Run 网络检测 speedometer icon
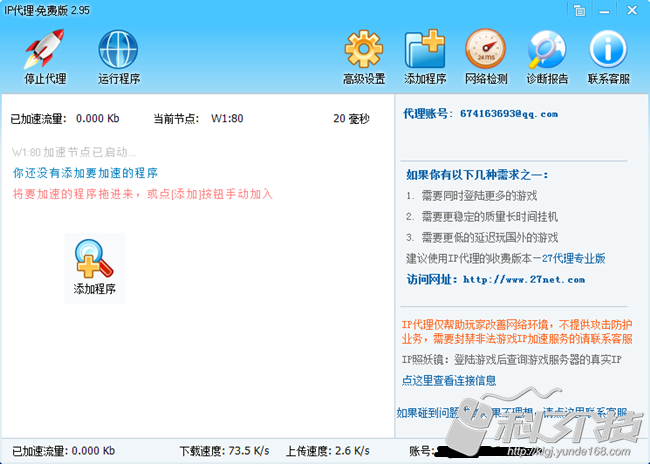This screenshot has height=464, width=650. (485, 49)
